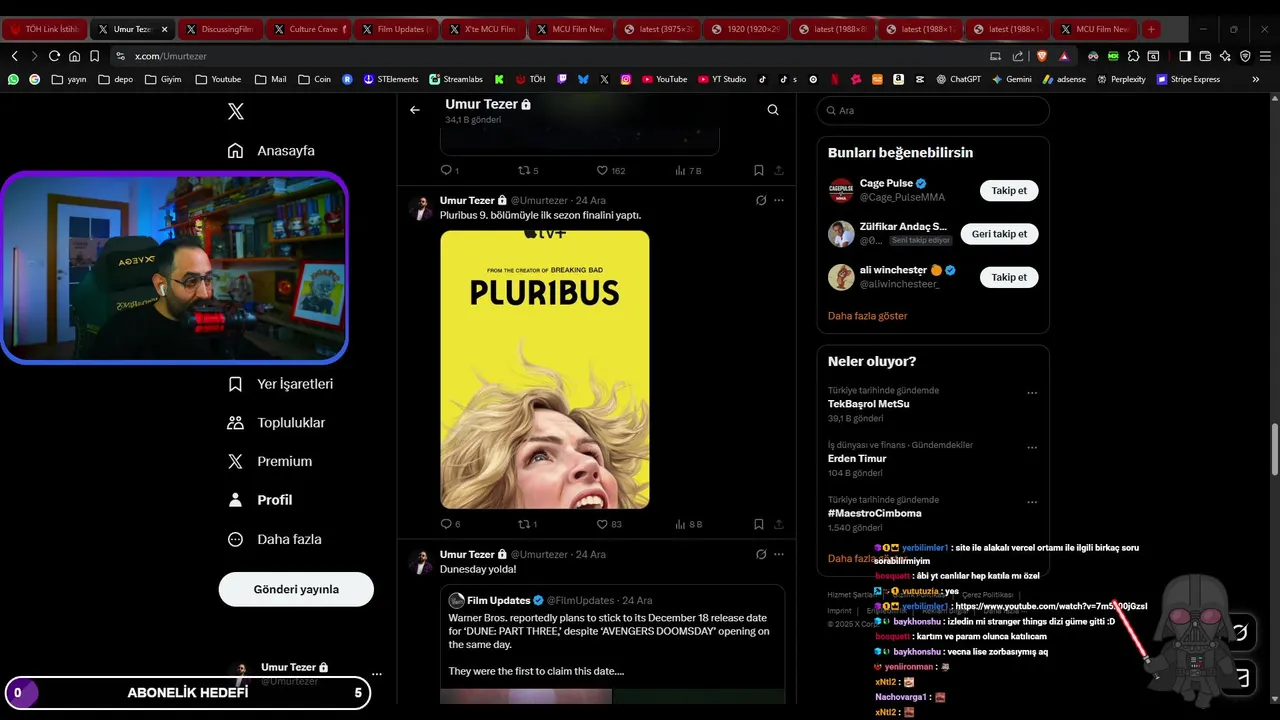The height and width of the screenshot is (720, 1280).
Task: Open options for TekBaşrol MetSu trend
Action: 1032,393
